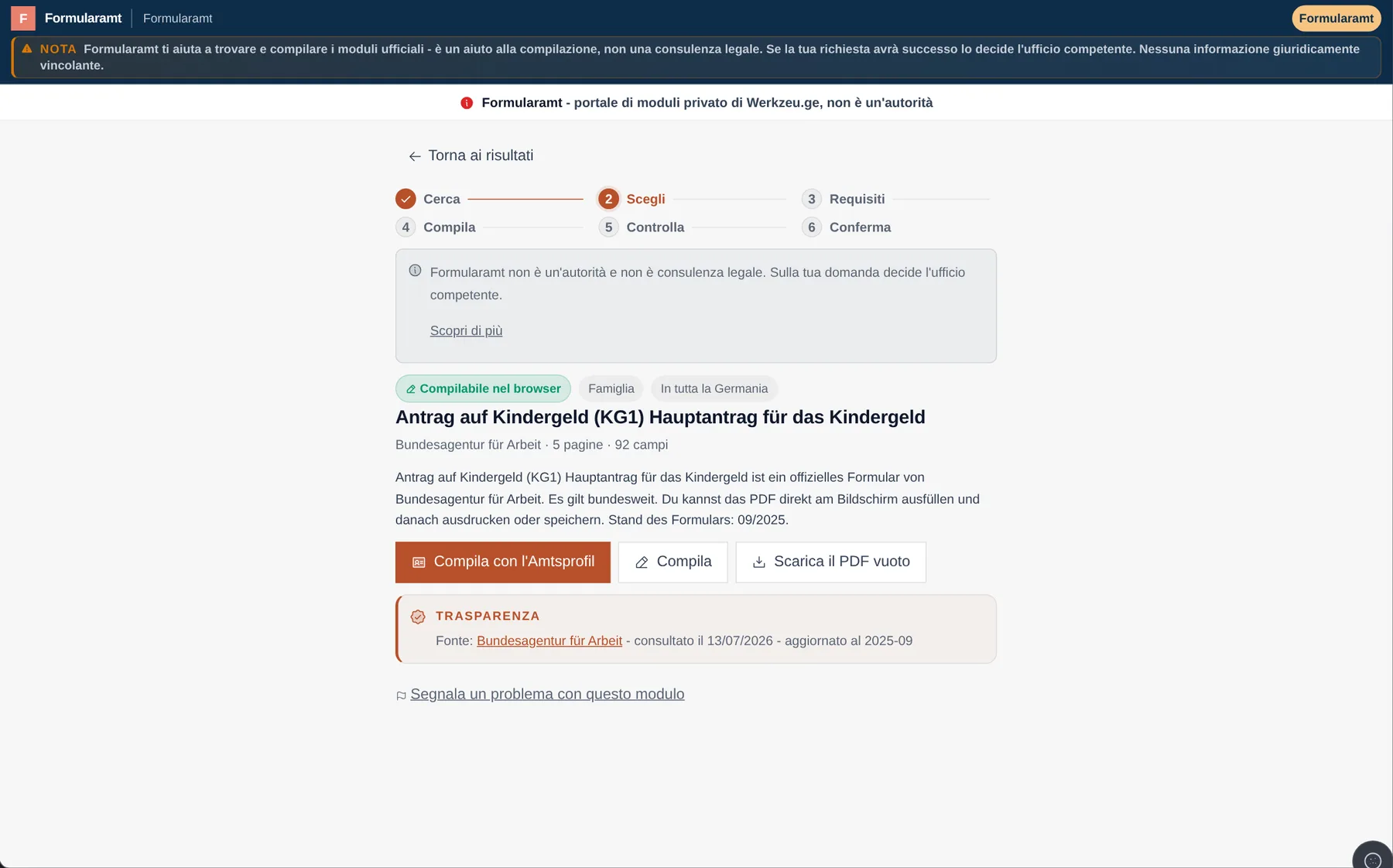The image size is (1393, 868).
Task: Click the '5 pagine · 92 campi' metadata line
Action: coord(610,445)
